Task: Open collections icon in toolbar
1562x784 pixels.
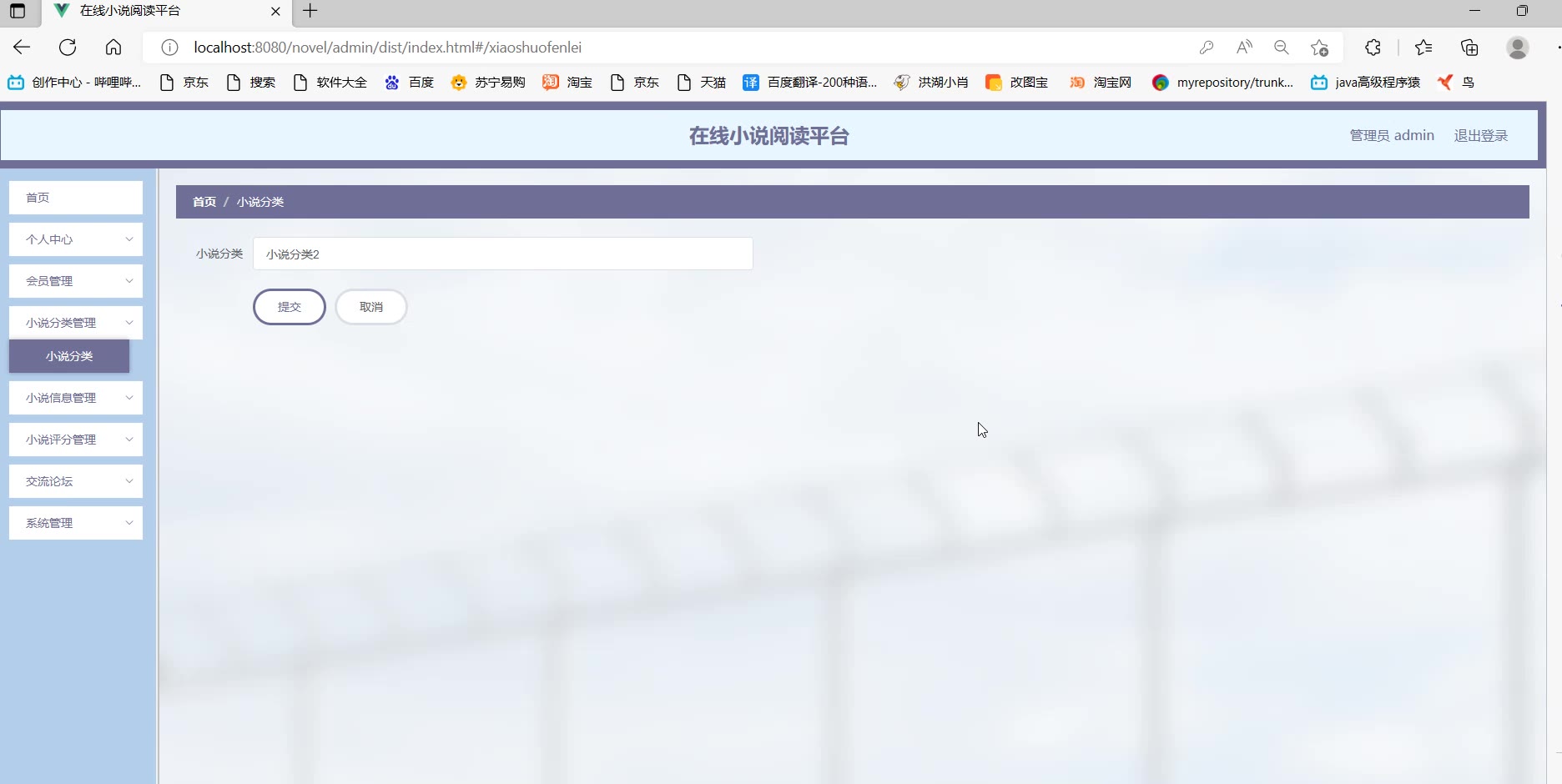Action: (x=1469, y=48)
